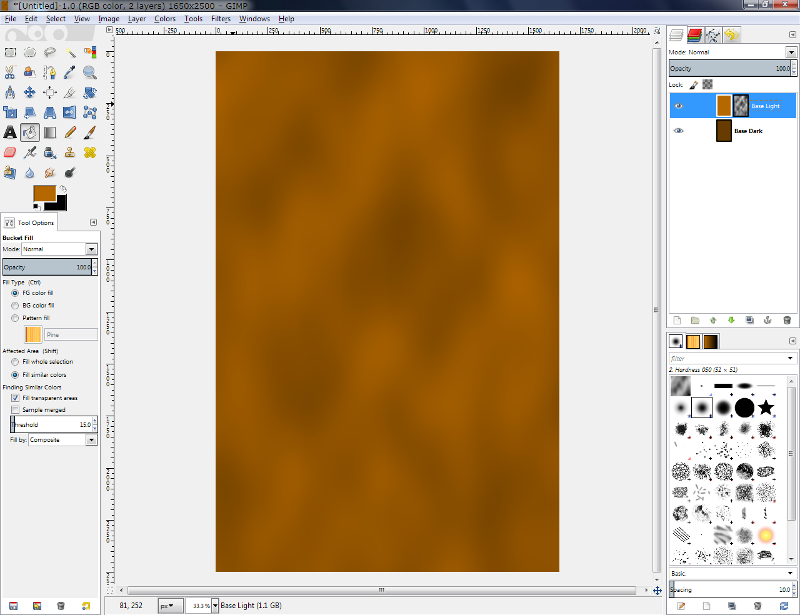This screenshot has height=615, width=800.
Task: Open the Fill by Composite dropdown
Action: click(91, 440)
